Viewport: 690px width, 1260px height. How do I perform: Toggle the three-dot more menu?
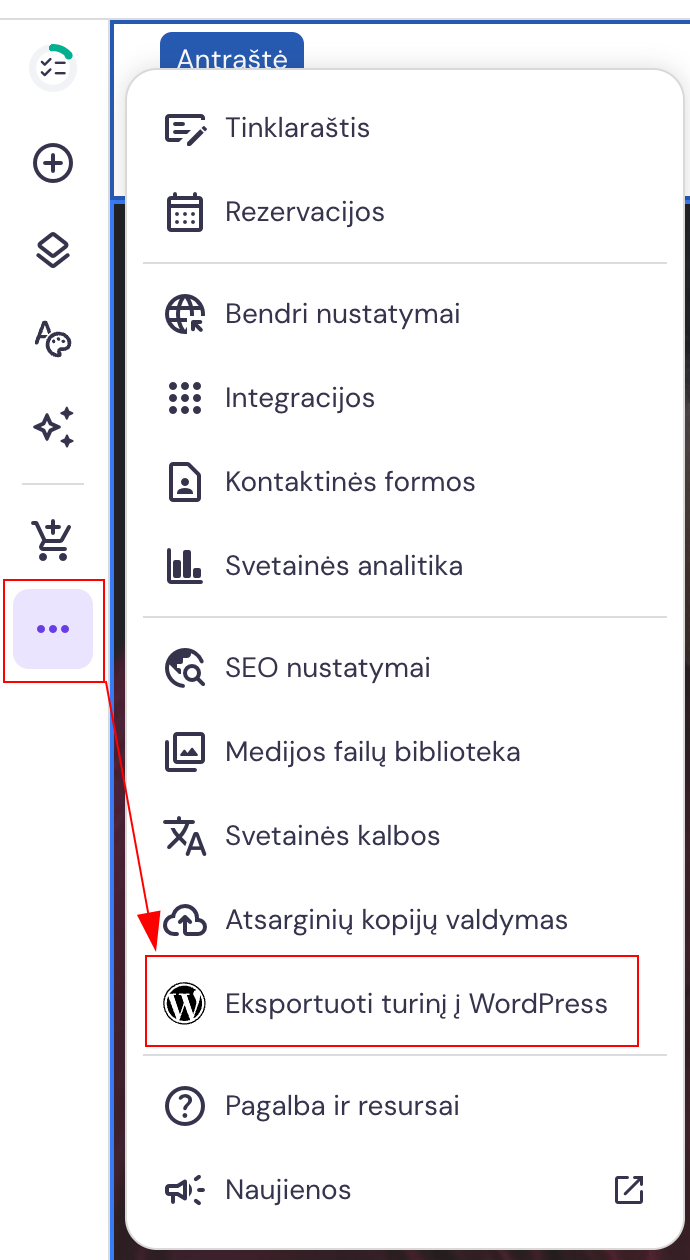coord(53,629)
